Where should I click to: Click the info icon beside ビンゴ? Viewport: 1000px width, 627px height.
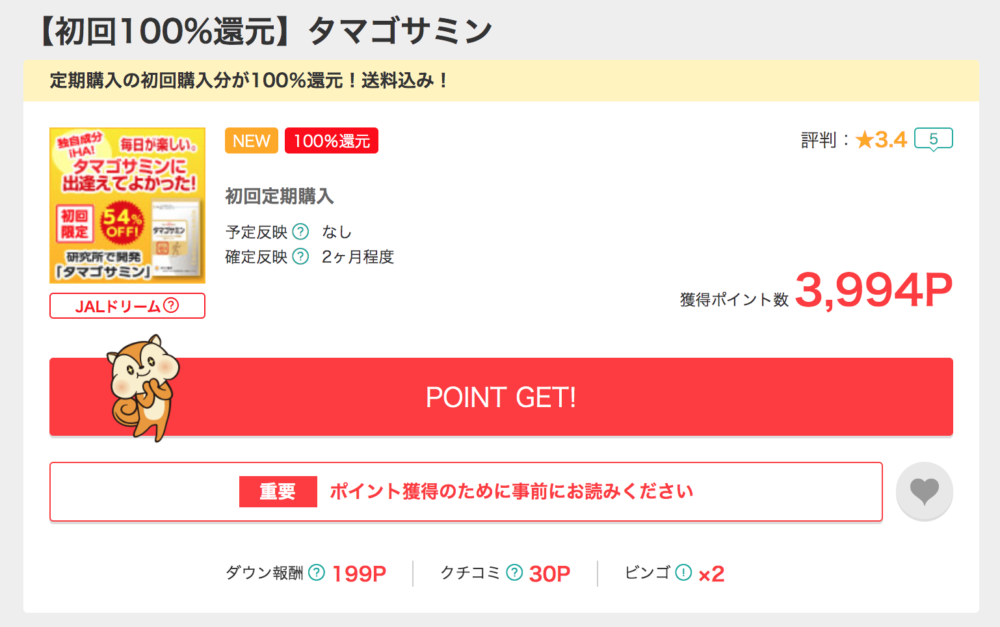pyautogui.click(x=683, y=573)
